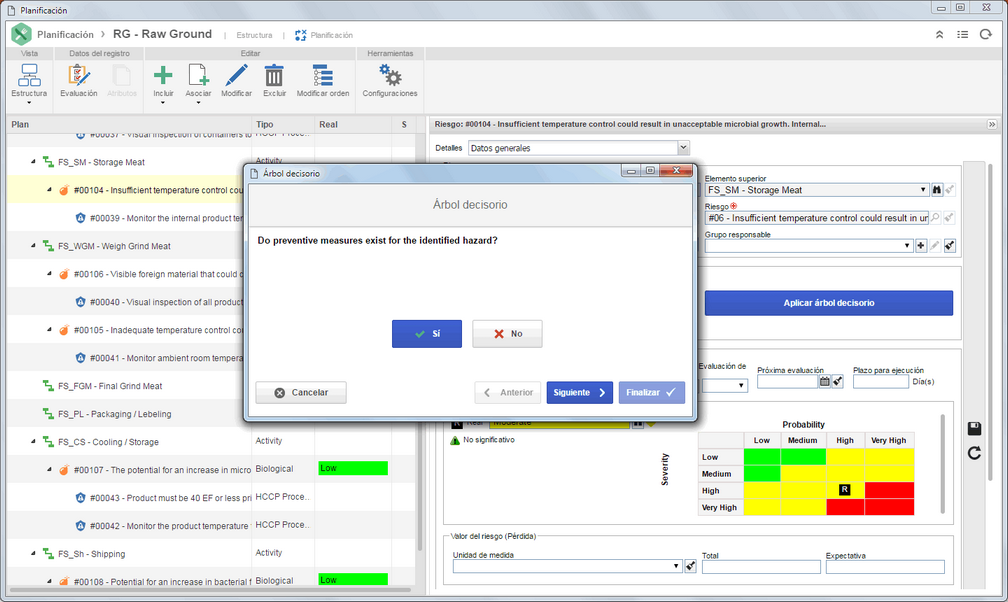Viewport: 1008px width, 602px height.
Task: Click the Tipo column header
Action: point(284,124)
